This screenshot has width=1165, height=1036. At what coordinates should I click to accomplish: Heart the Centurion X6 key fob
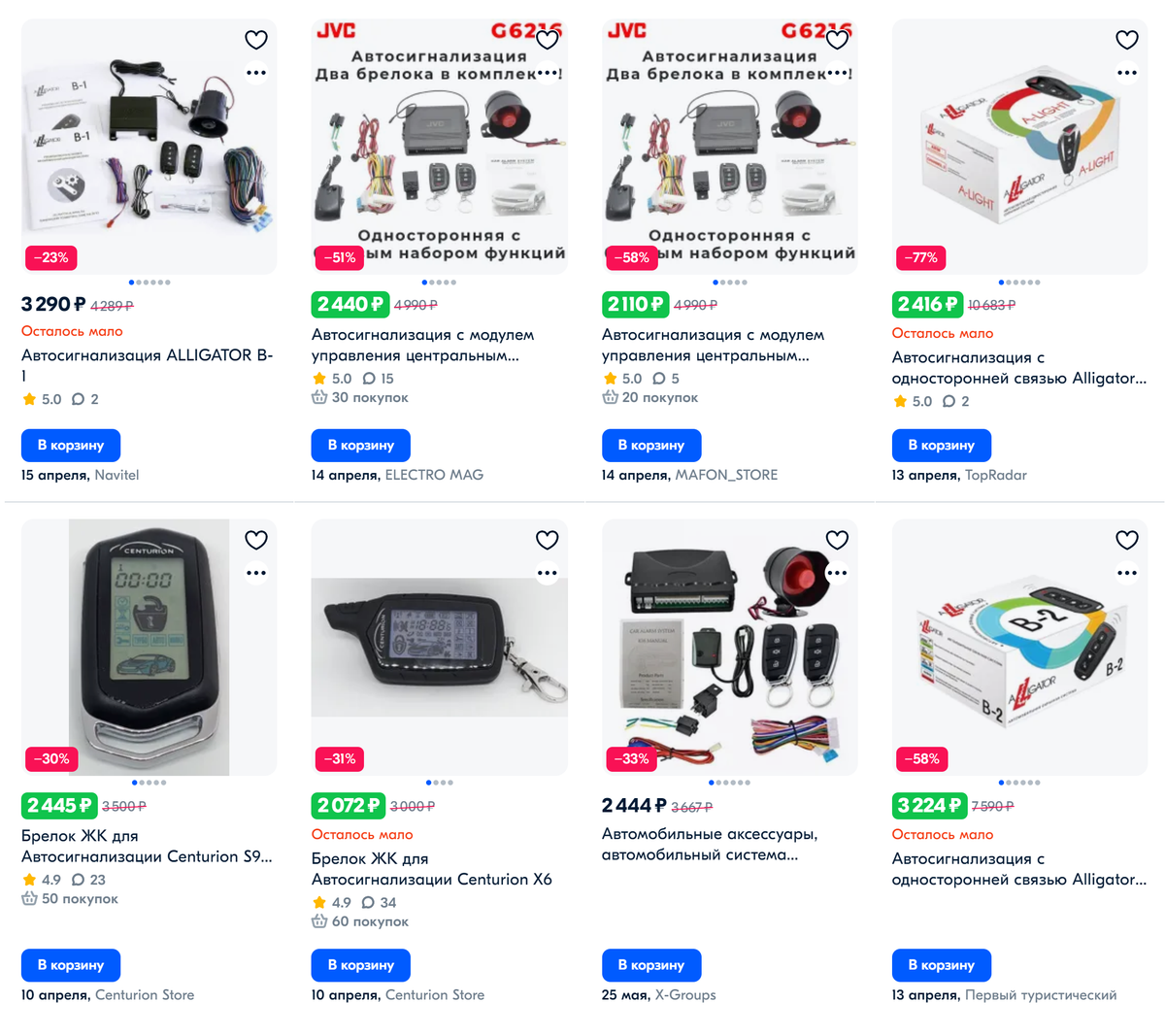click(x=548, y=540)
